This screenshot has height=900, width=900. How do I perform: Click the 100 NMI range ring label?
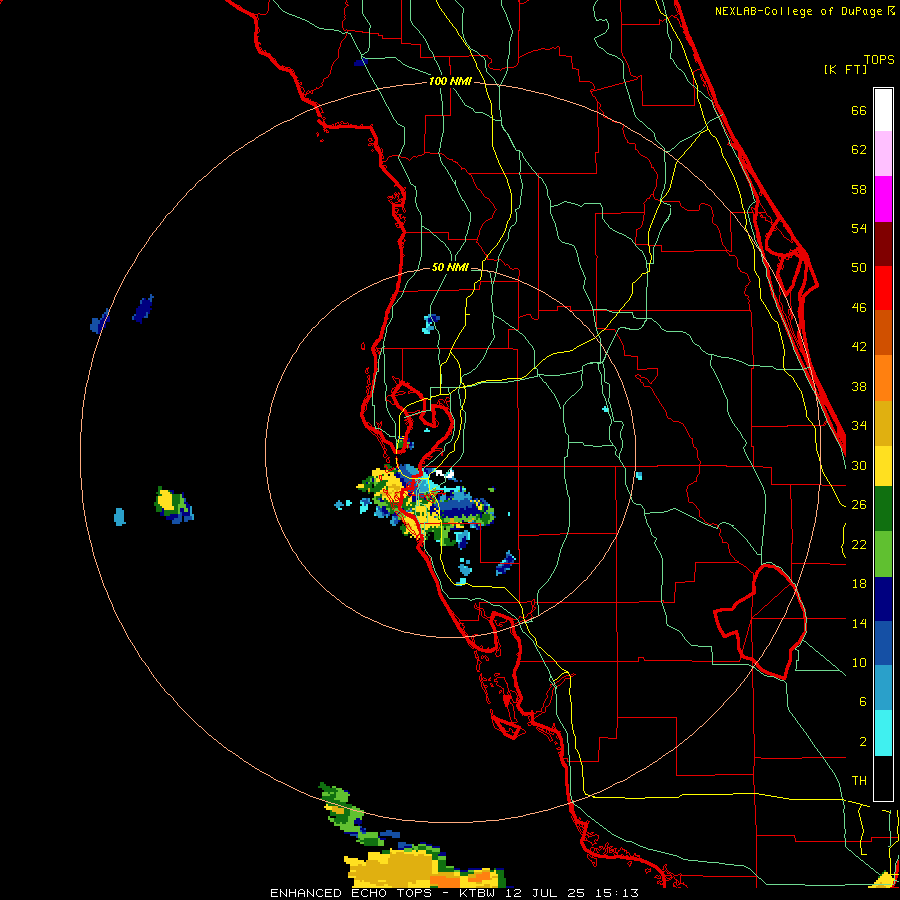450,82
